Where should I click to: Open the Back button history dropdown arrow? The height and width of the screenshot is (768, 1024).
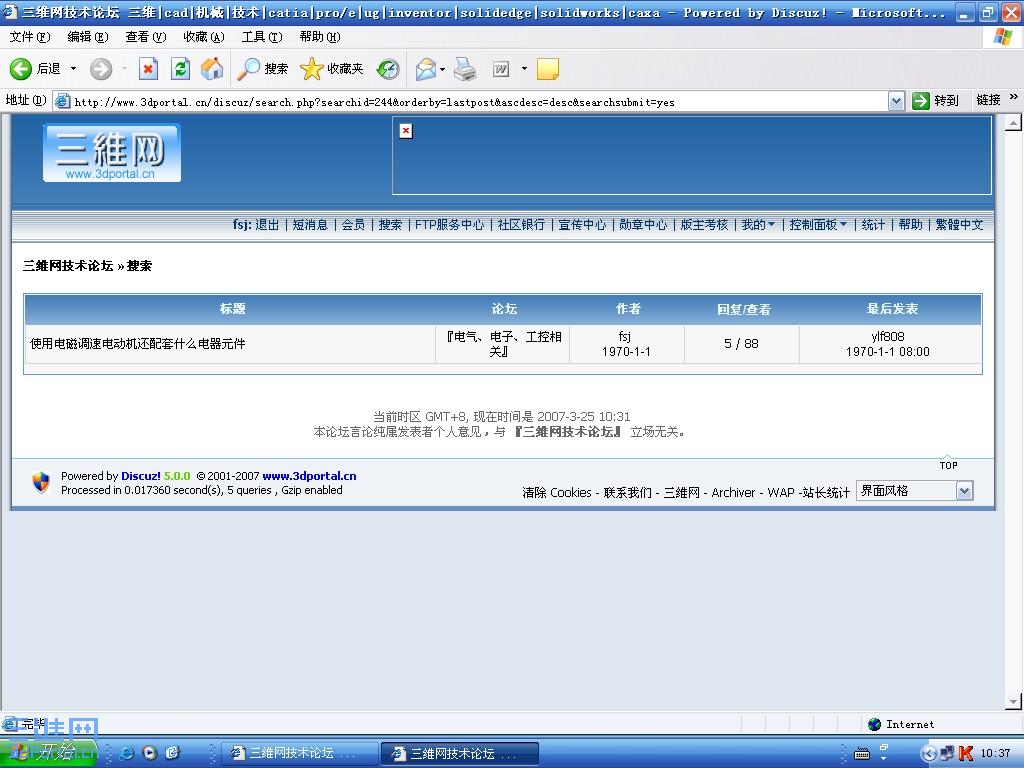tap(73, 69)
